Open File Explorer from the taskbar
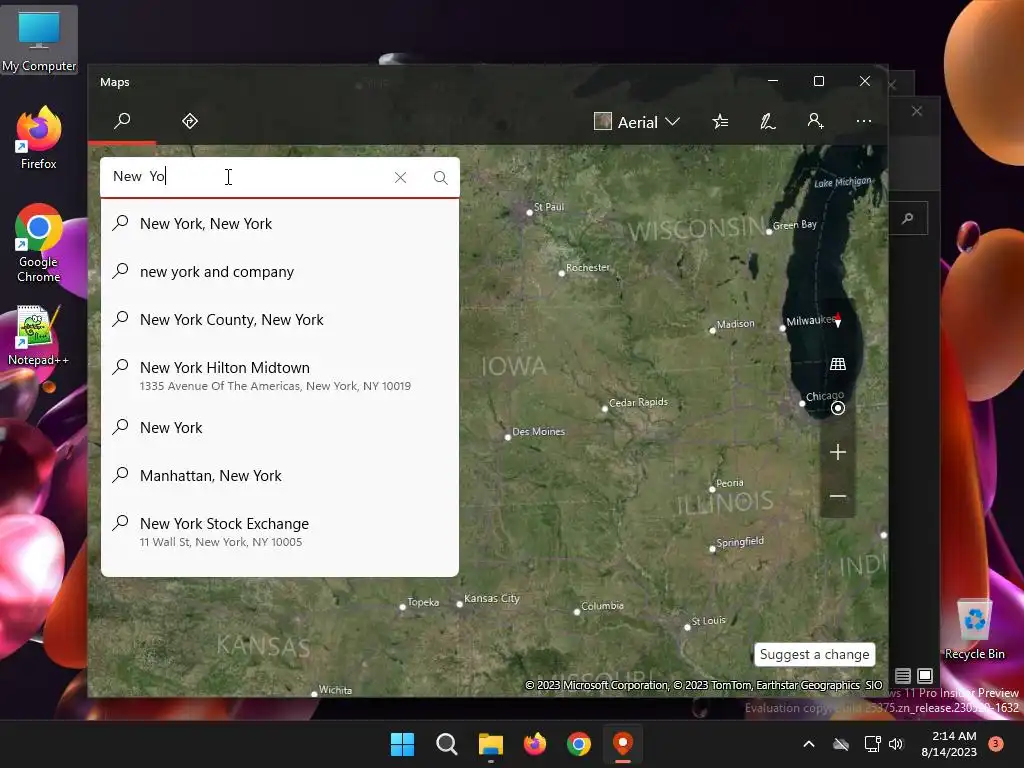1024x768 pixels. point(490,744)
